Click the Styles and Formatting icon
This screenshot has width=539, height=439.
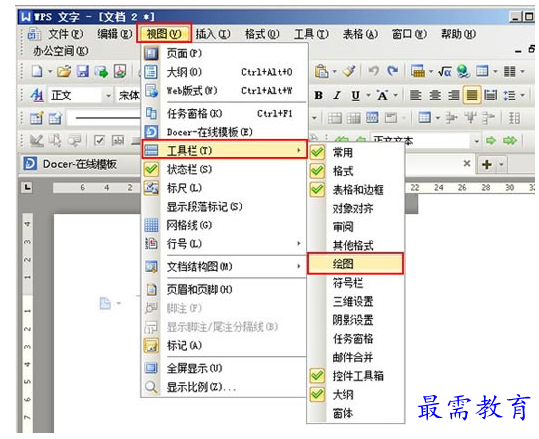point(37,95)
